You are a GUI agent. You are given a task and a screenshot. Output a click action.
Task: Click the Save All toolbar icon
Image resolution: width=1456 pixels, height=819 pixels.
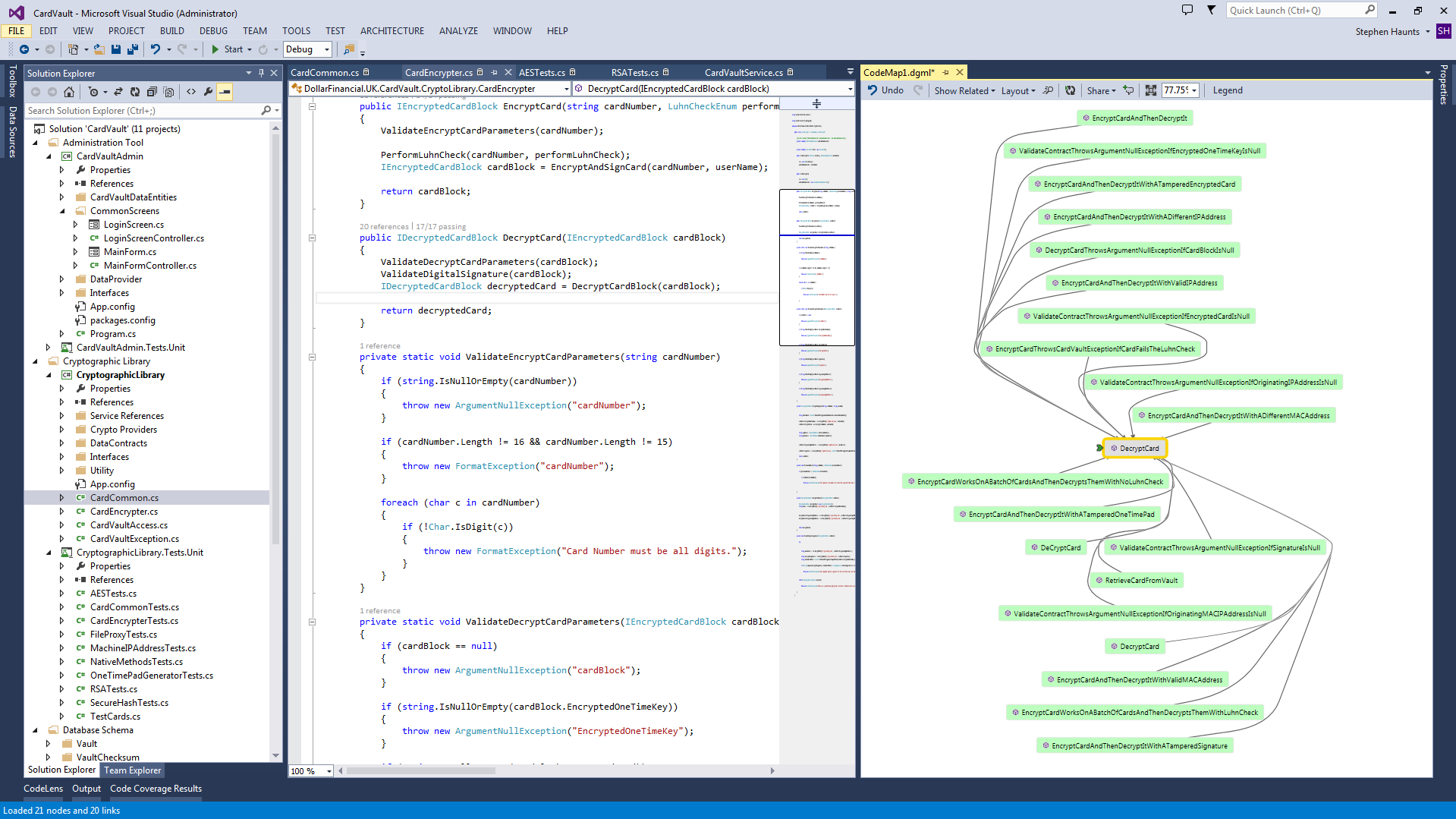tap(131, 49)
